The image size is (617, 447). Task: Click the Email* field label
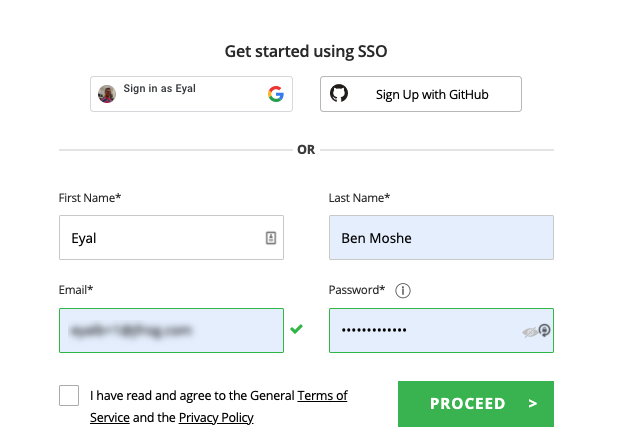coord(78,290)
